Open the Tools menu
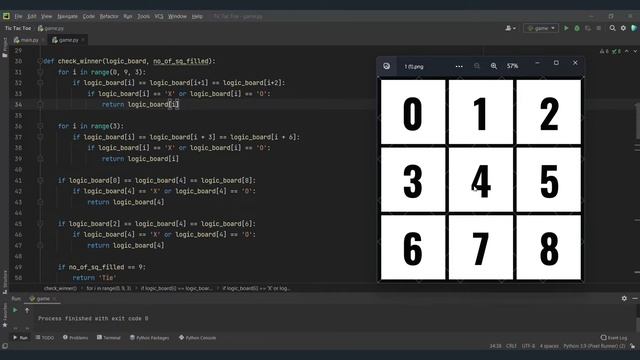Screen dimensions: 640x360 point(143,16)
